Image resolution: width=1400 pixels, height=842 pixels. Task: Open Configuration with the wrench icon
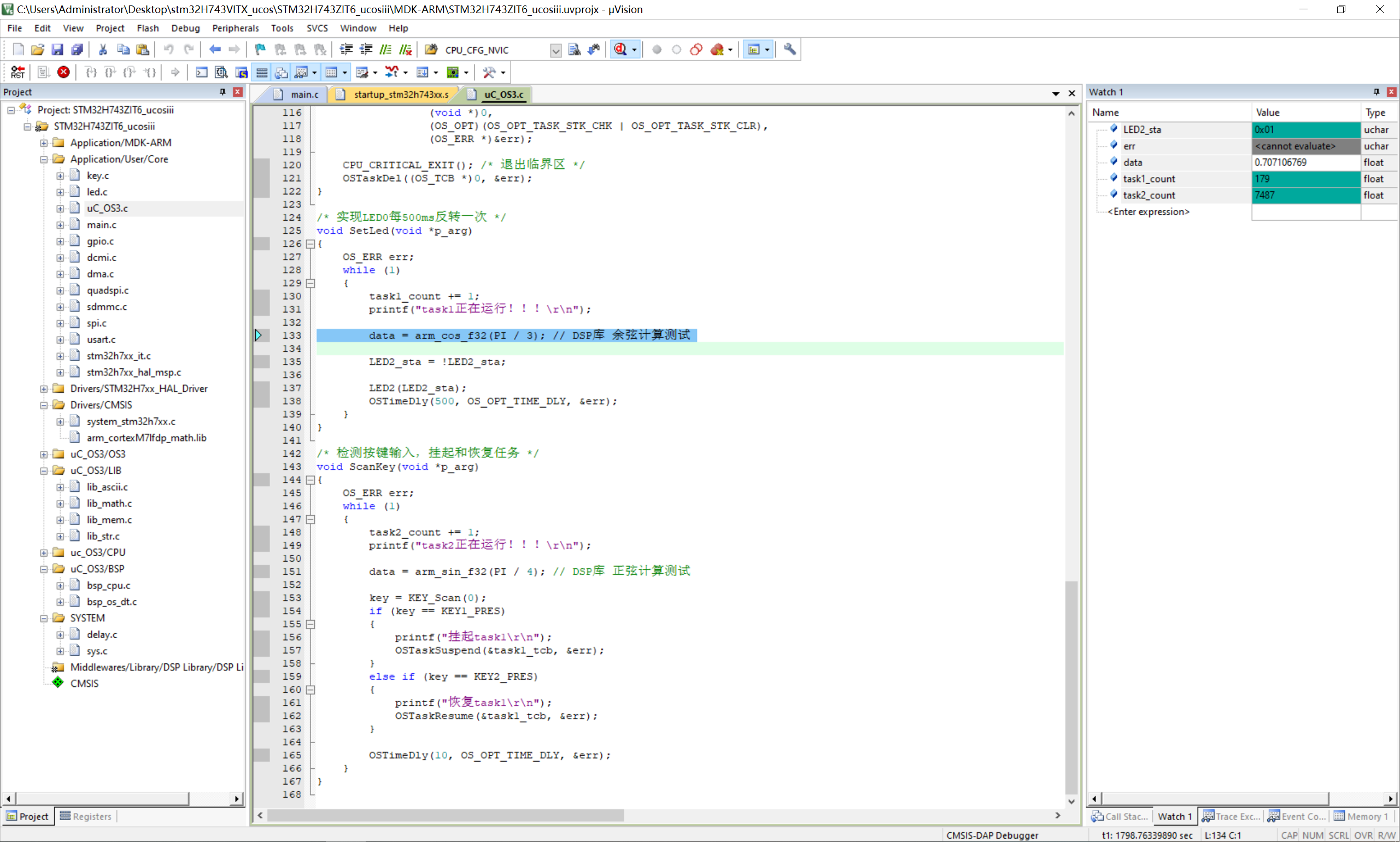789,50
